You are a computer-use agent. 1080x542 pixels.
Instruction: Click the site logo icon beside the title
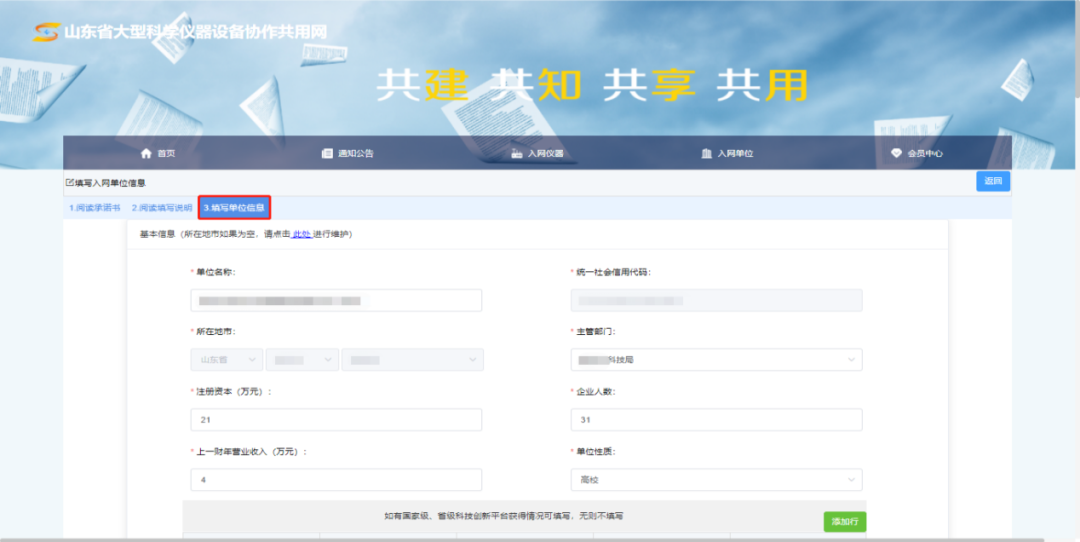click(x=46, y=32)
